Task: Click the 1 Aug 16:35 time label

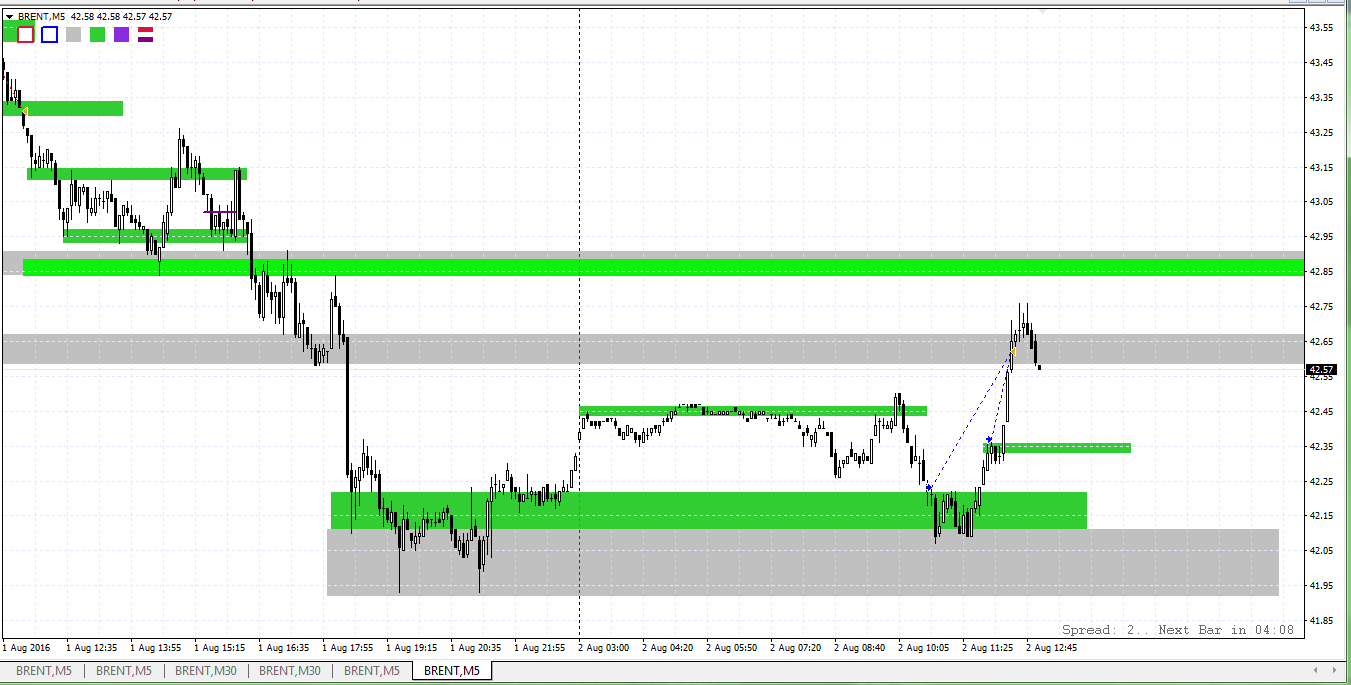Action: click(x=283, y=648)
